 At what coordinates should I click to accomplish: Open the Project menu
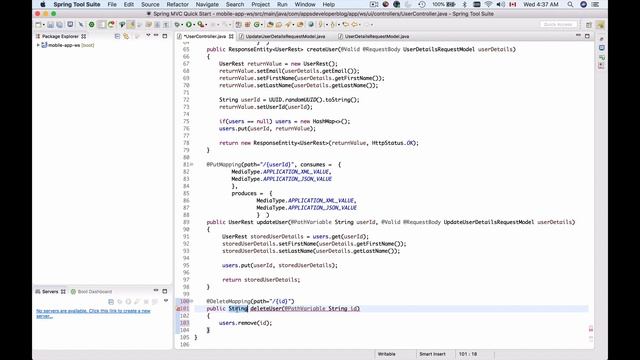[260, 4]
